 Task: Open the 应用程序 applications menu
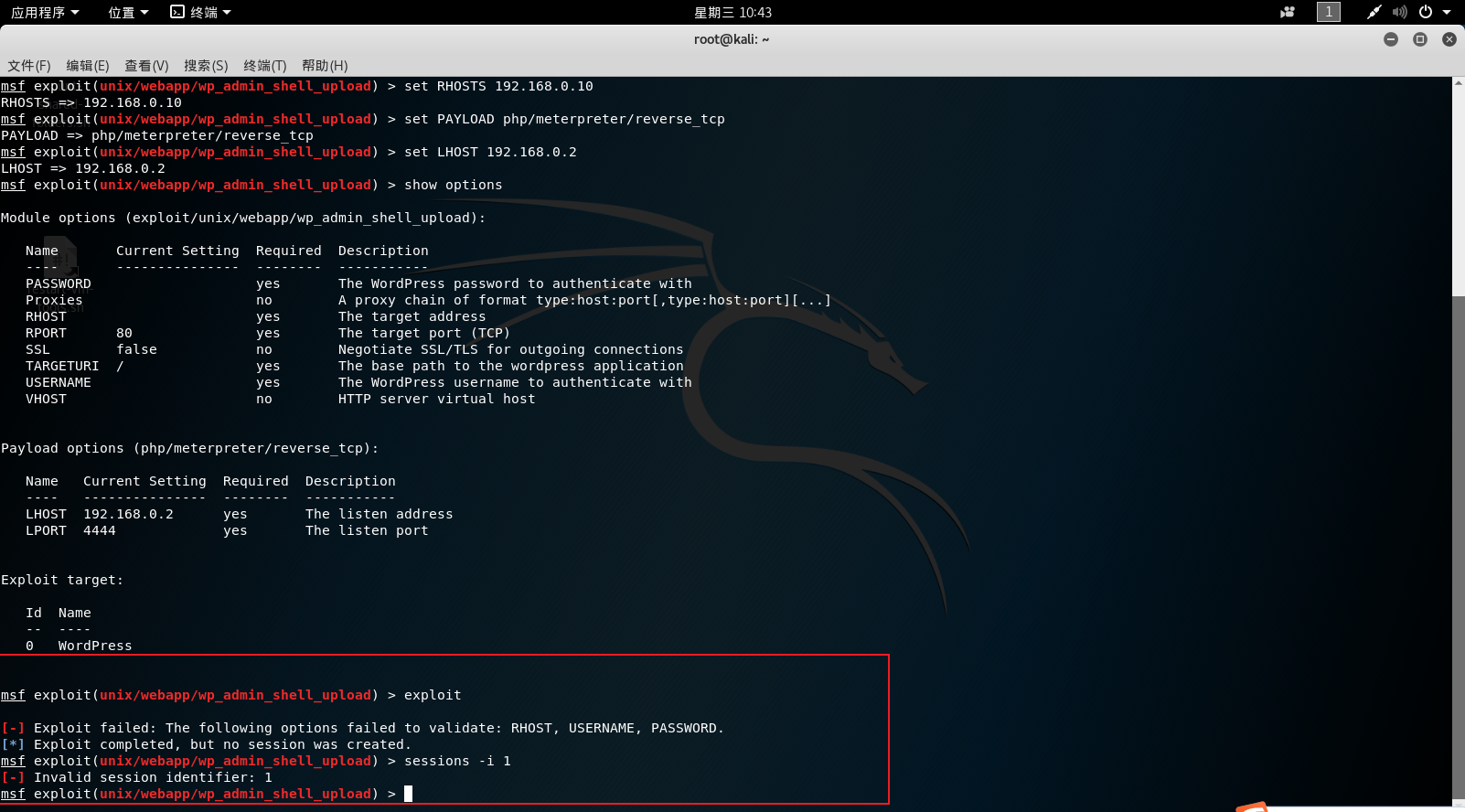[x=45, y=12]
